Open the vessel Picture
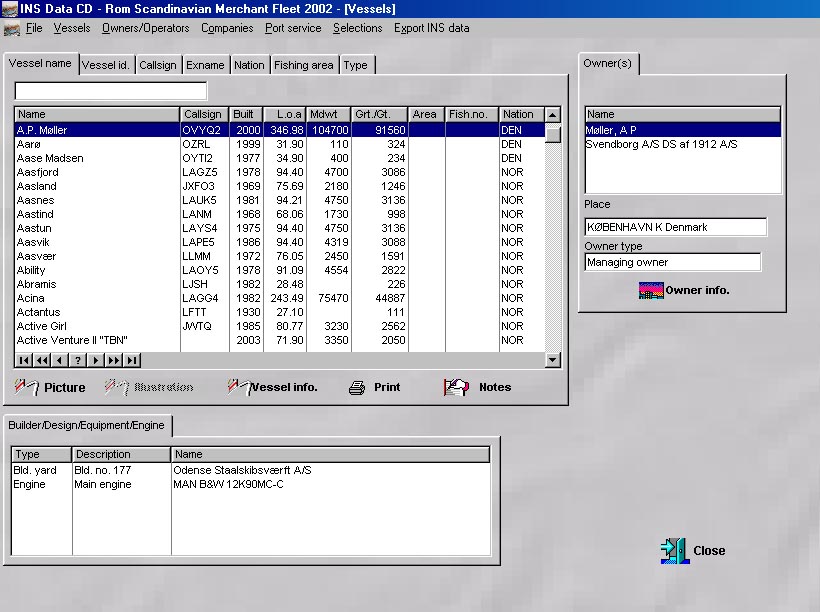 (50, 387)
